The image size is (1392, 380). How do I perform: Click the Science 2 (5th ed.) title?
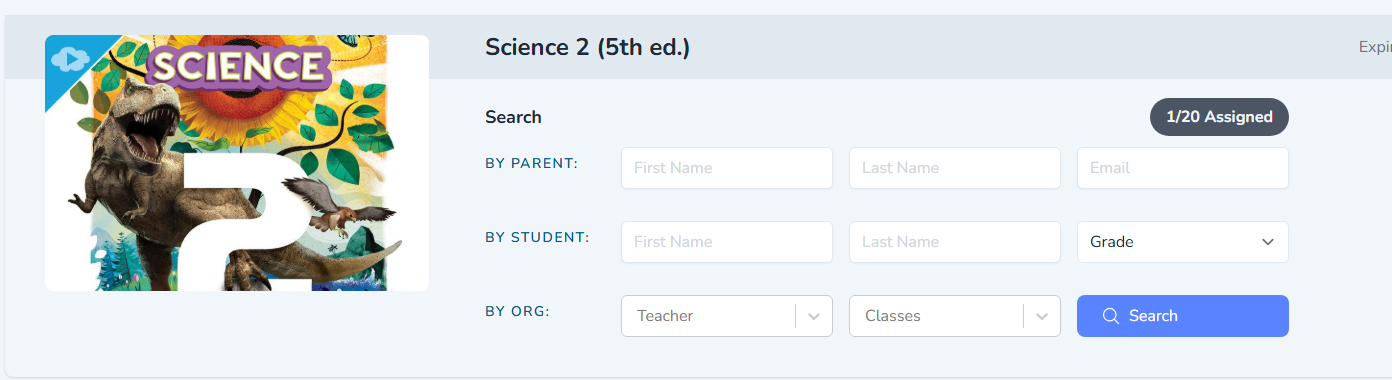[x=587, y=47]
